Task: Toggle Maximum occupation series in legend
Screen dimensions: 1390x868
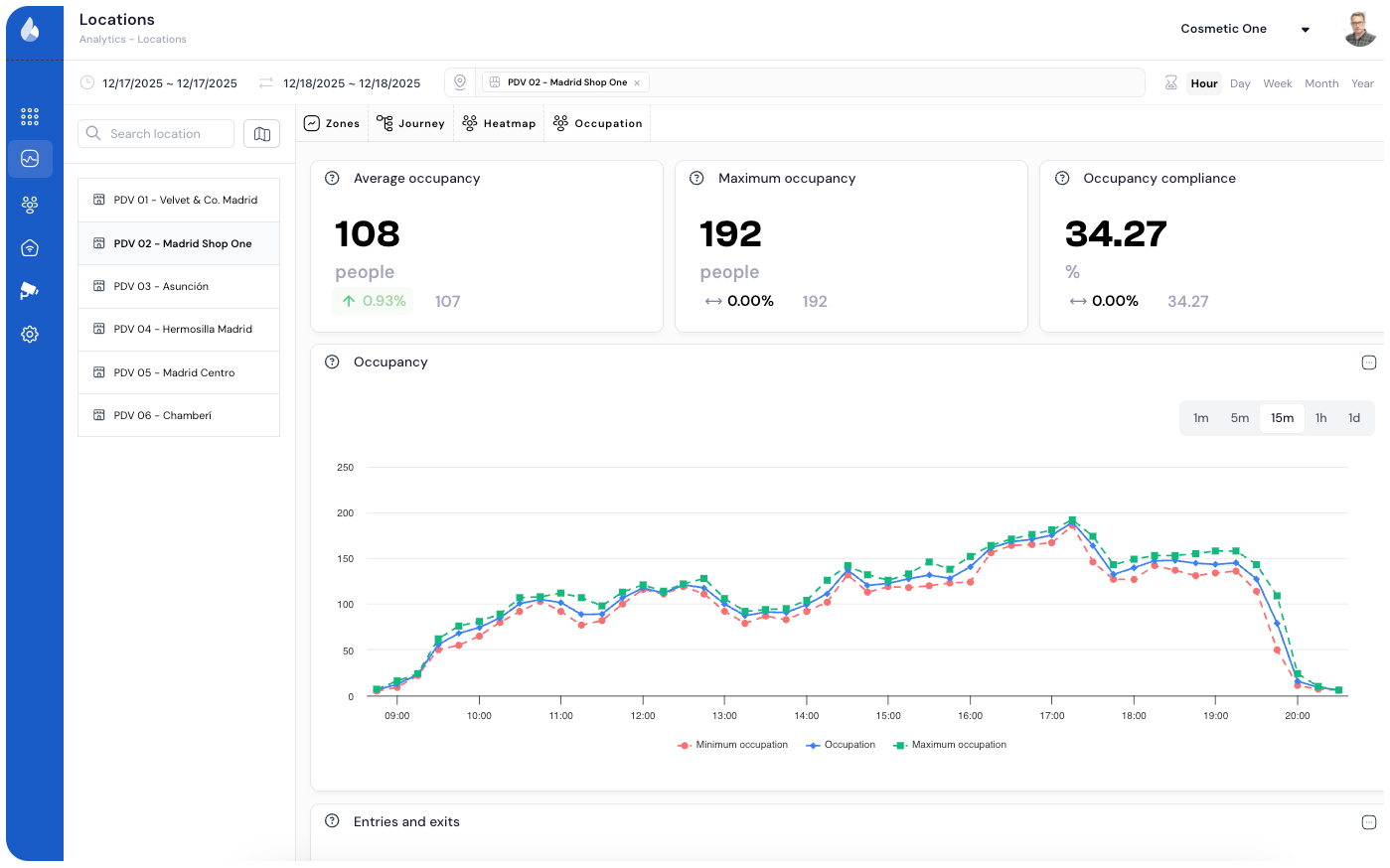Action: (951, 745)
